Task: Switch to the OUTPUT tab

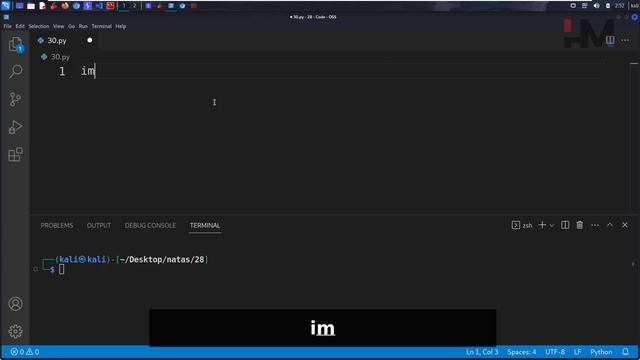Action: click(x=99, y=225)
